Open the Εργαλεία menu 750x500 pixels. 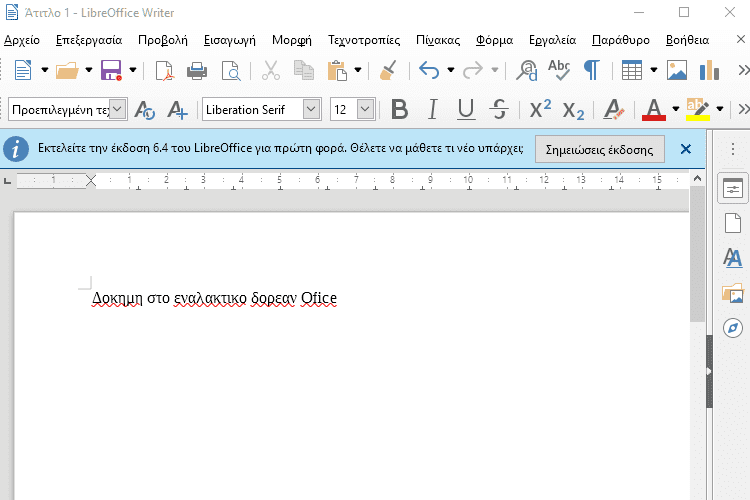[x=552, y=40]
